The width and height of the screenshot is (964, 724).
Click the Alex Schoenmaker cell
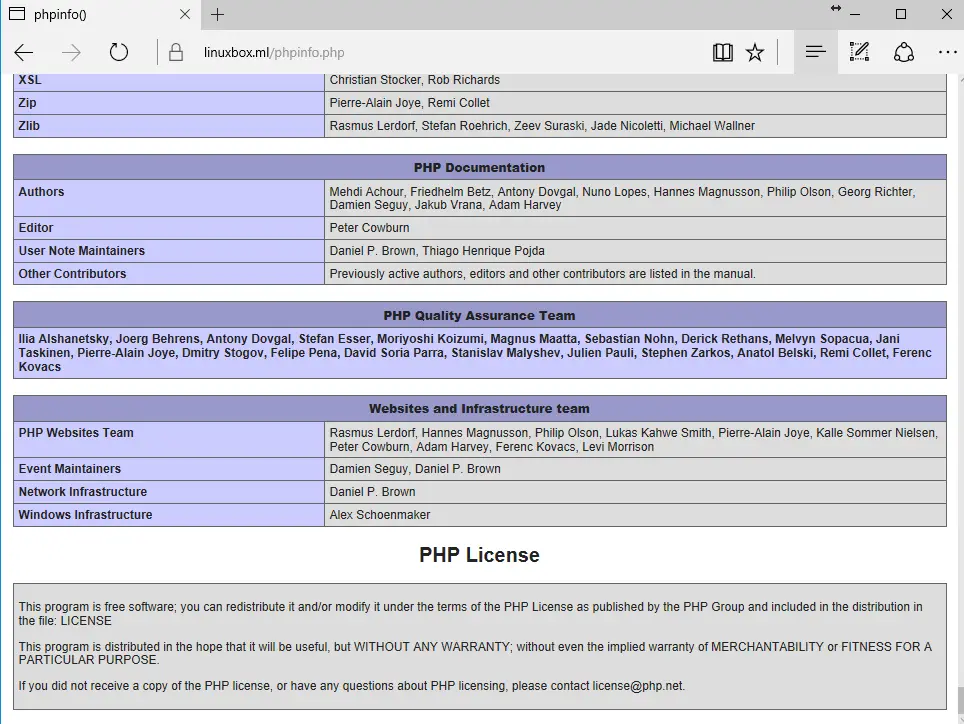635,515
